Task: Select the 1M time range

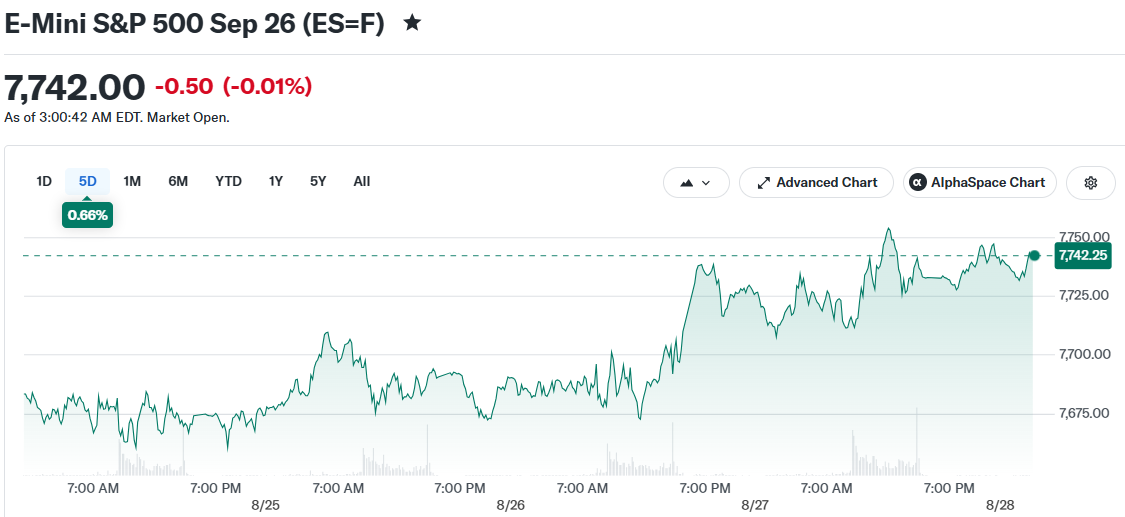Action: (x=132, y=181)
